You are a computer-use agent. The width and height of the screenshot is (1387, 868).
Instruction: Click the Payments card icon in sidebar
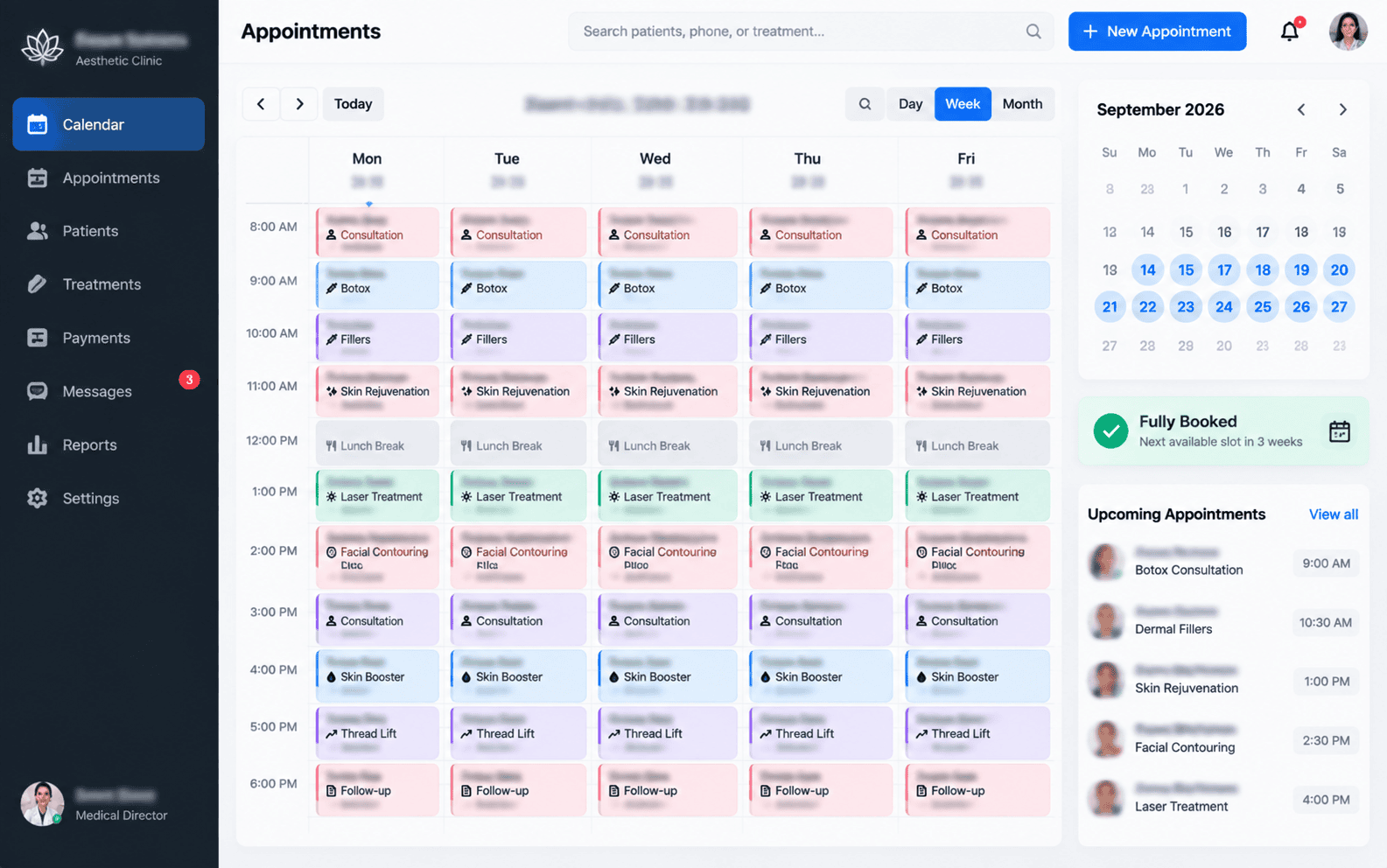(x=37, y=338)
